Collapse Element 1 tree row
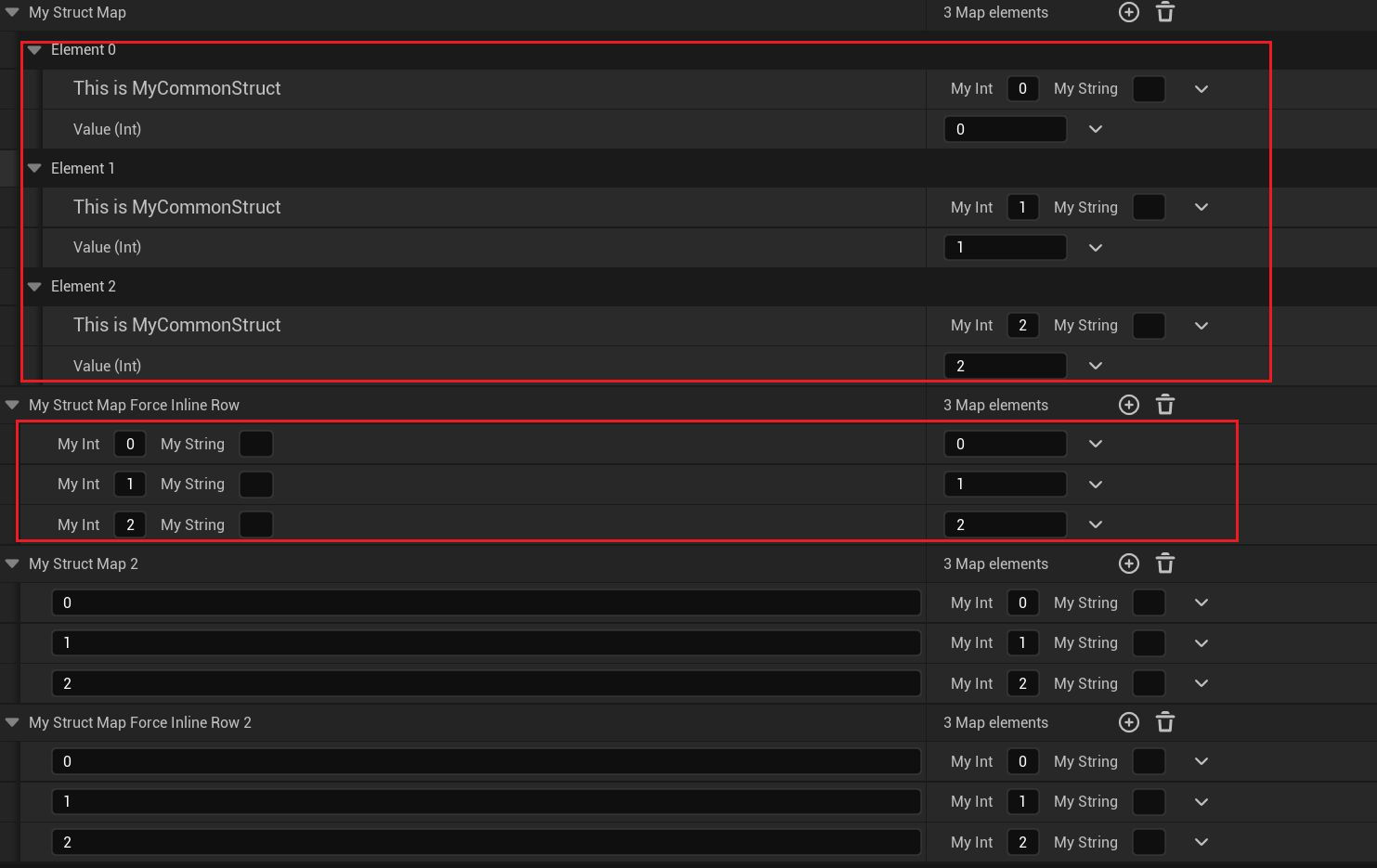Image resolution: width=1377 pixels, height=868 pixels. [x=34, y=168]
